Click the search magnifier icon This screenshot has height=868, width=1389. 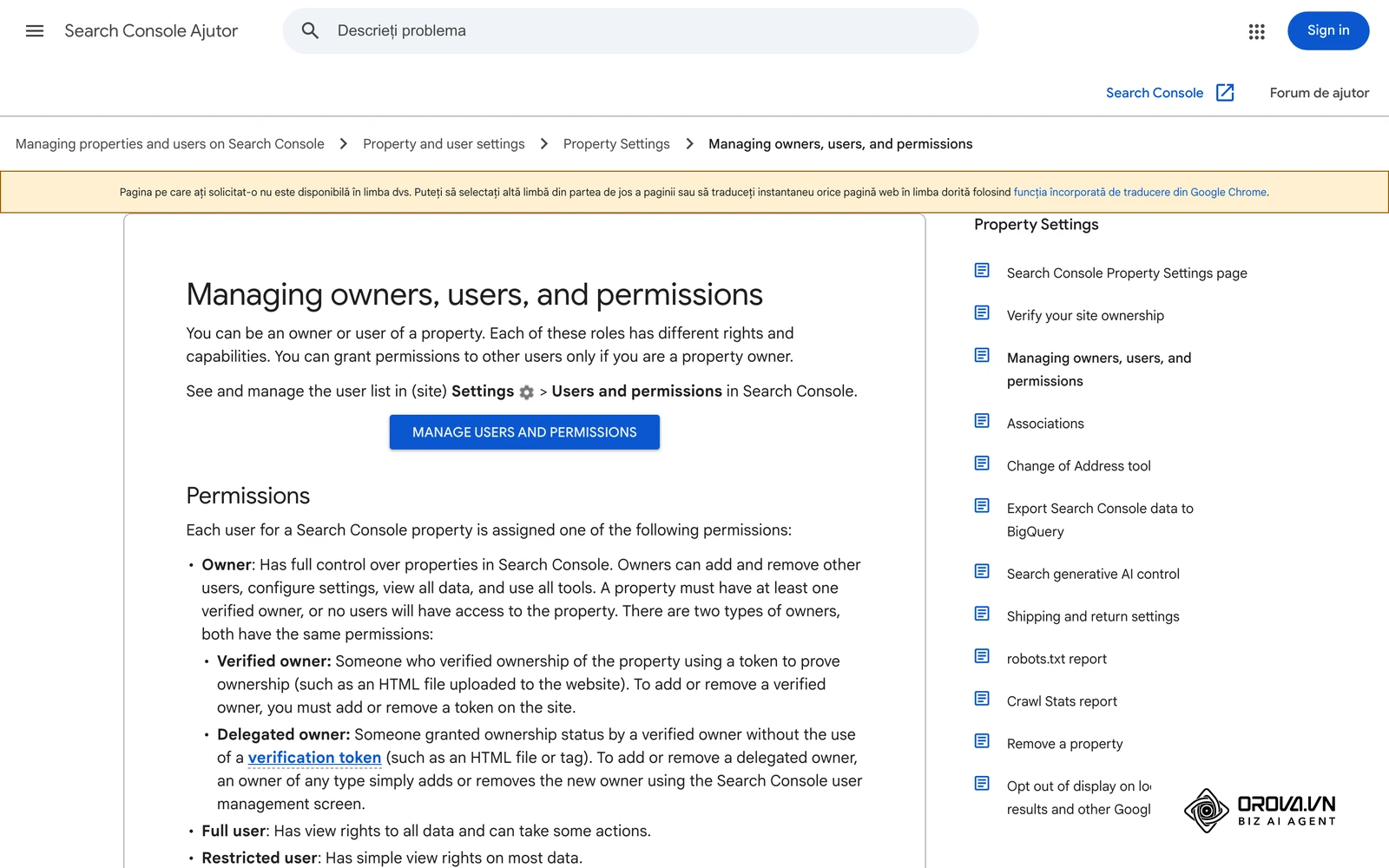click(x=310, y=31)
